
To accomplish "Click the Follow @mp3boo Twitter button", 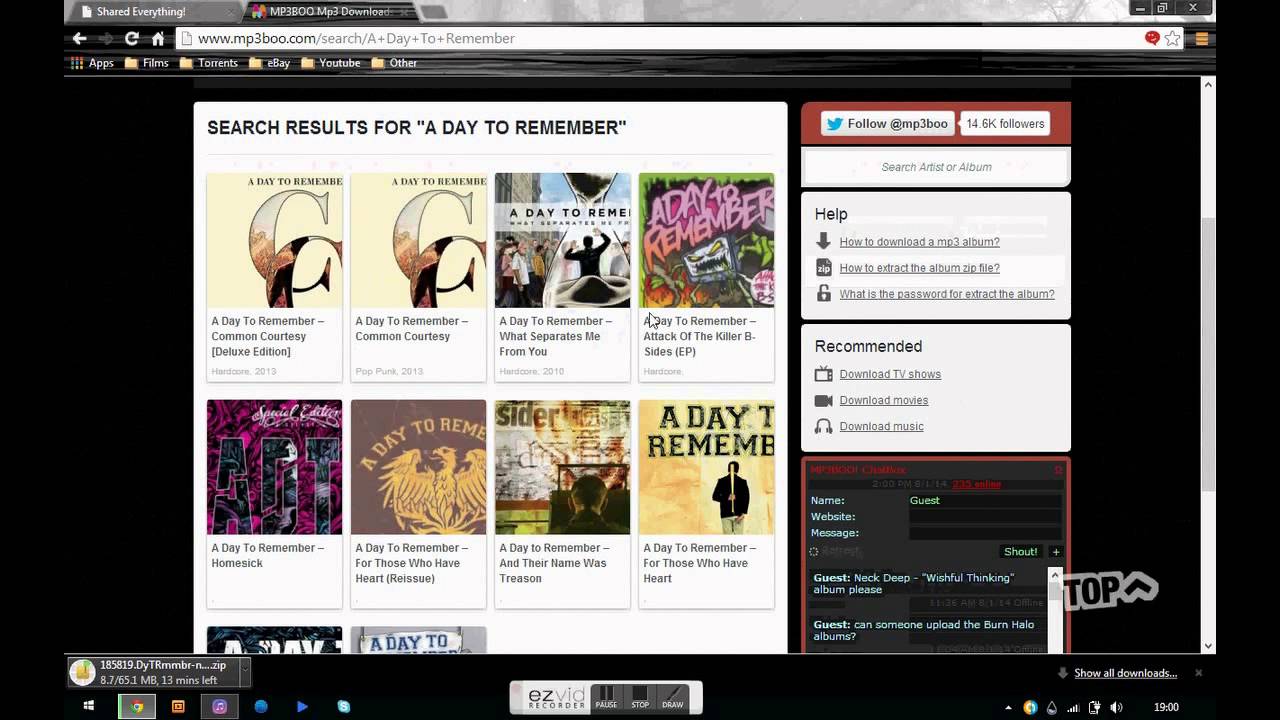I will tap(886, 124).
